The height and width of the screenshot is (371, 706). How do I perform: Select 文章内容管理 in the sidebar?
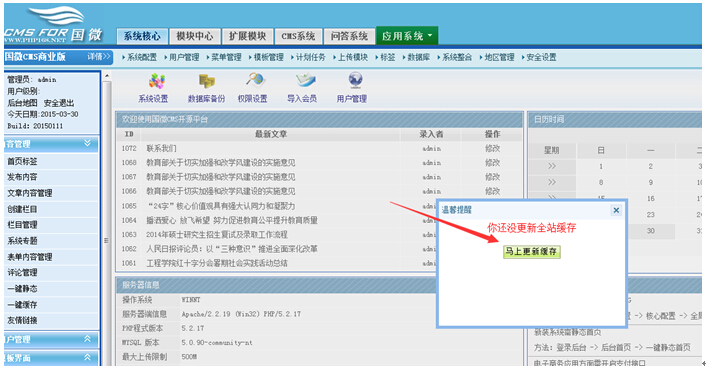tap(30, 193)
